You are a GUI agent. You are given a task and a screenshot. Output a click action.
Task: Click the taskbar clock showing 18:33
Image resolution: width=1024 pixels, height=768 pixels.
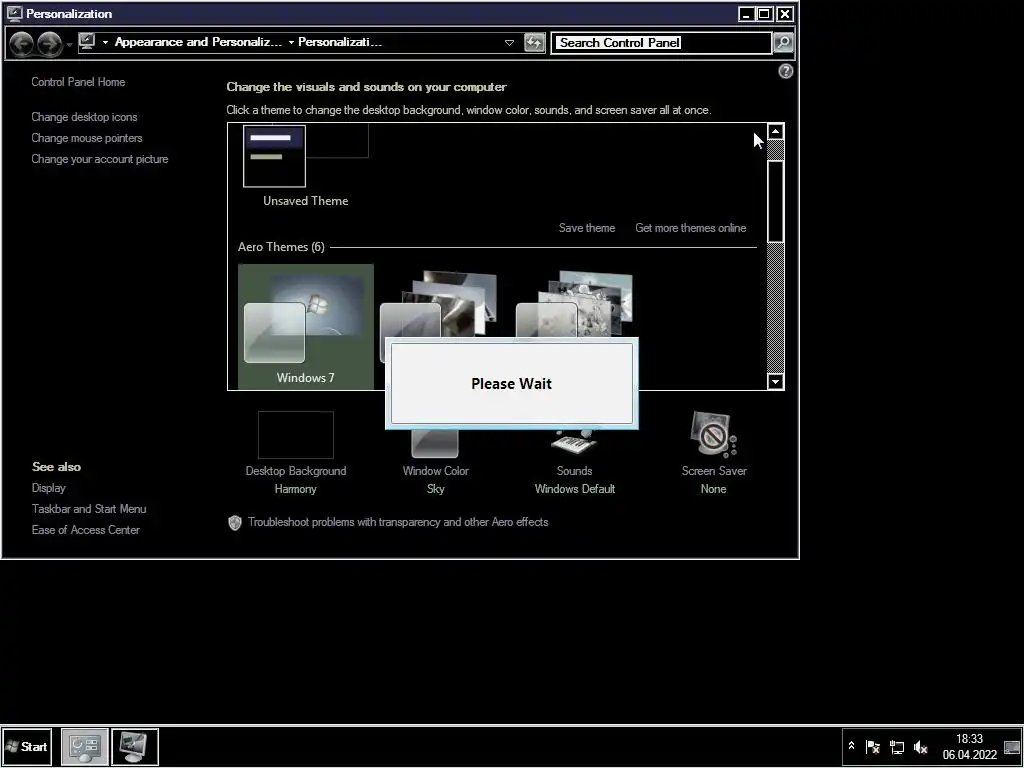[x=969, y=746]
